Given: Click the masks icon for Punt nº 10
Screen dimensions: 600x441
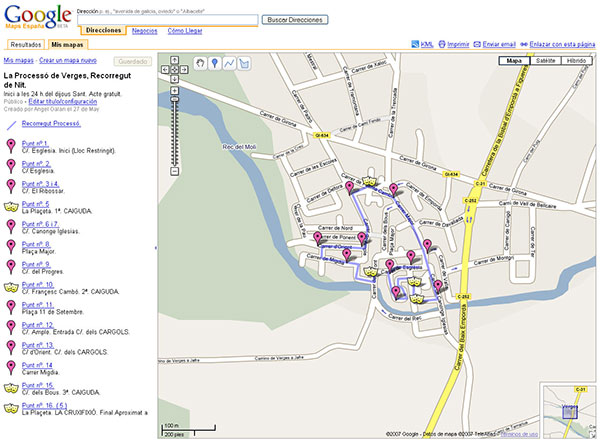Looking at the screenshot, I should (x=11, y=287).
